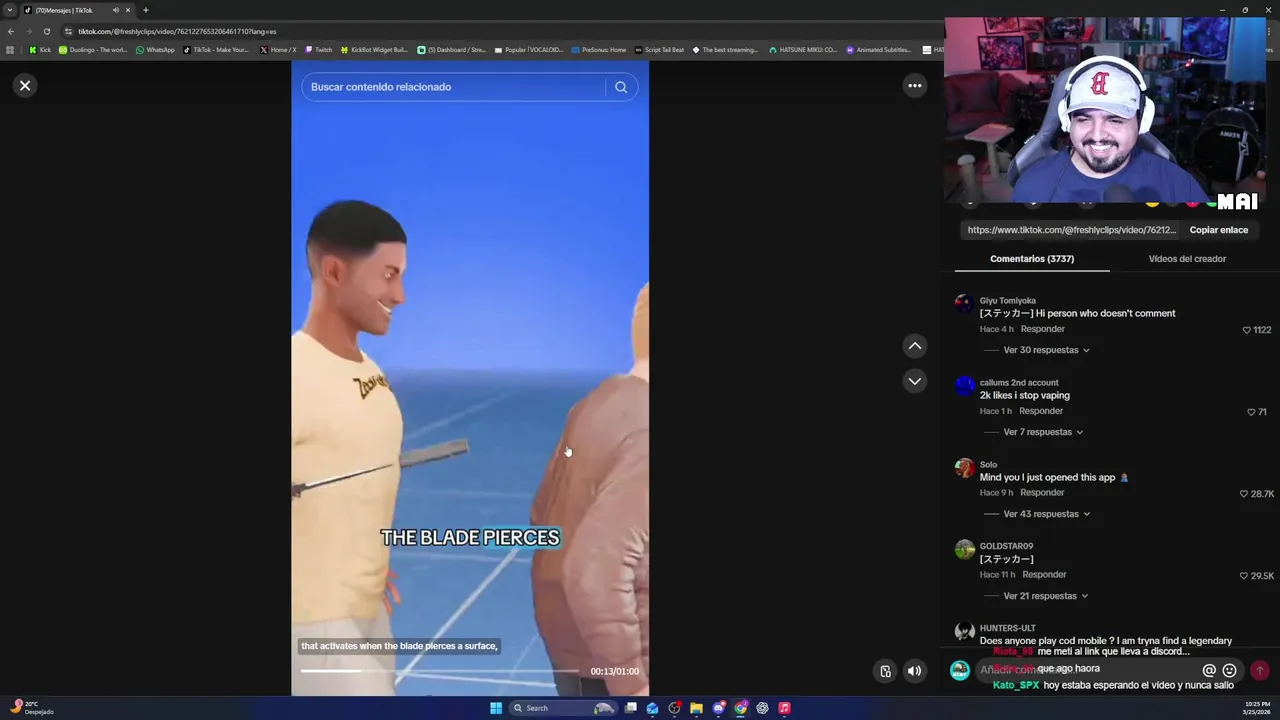Open Giyu Tomiyoka's profile avatar
This screenshot has width=1280, height=720.
pyautogui.click(x=964, y=304)
